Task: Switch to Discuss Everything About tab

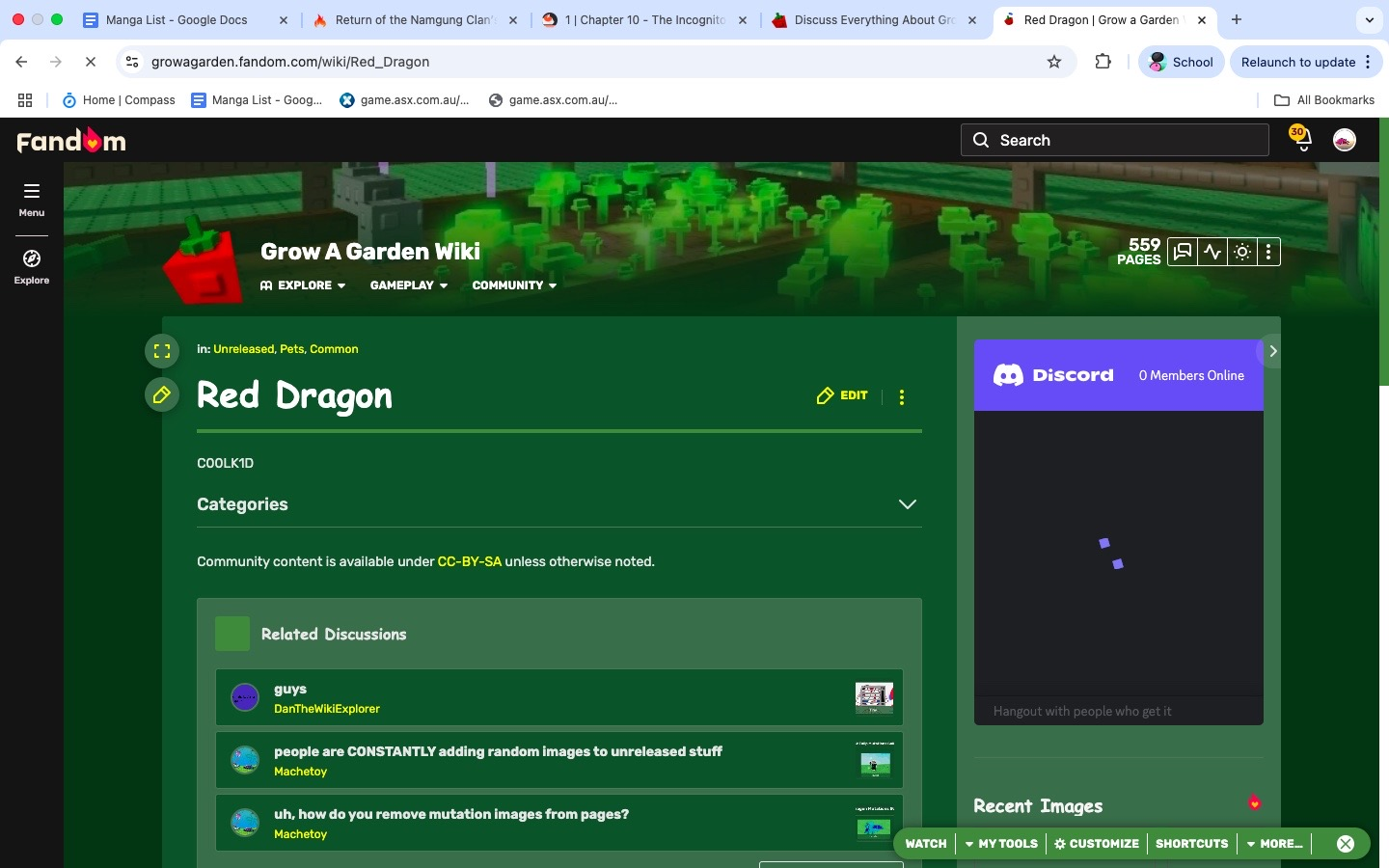Action: tap(874, 19)
